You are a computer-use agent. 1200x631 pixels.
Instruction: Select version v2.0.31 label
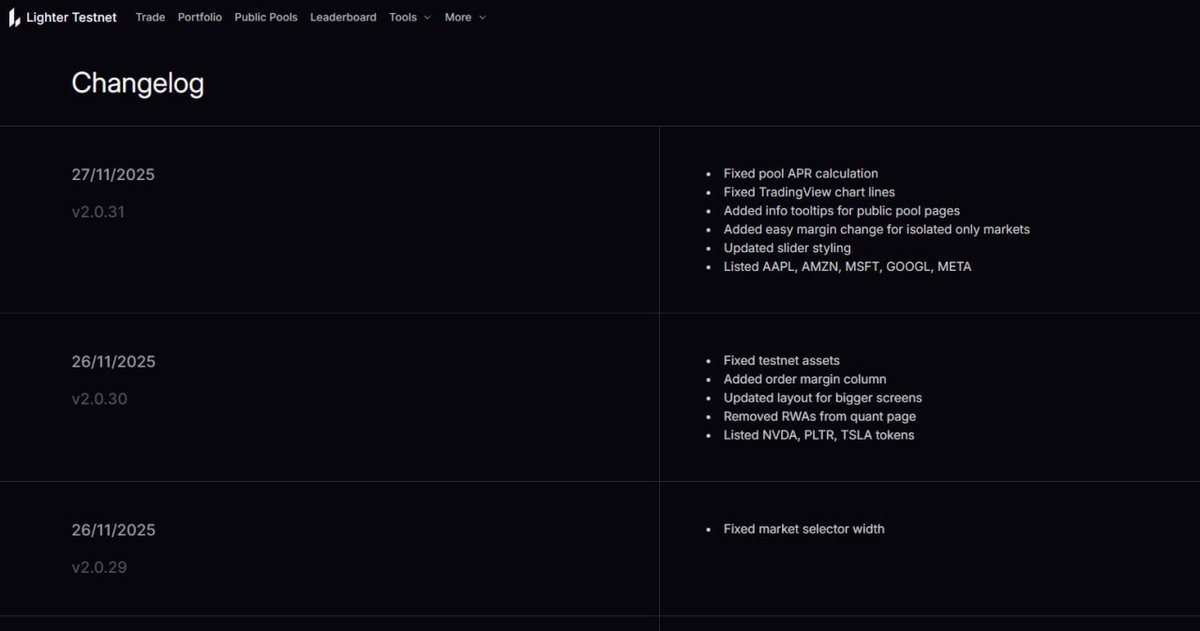tap(98, 212)
